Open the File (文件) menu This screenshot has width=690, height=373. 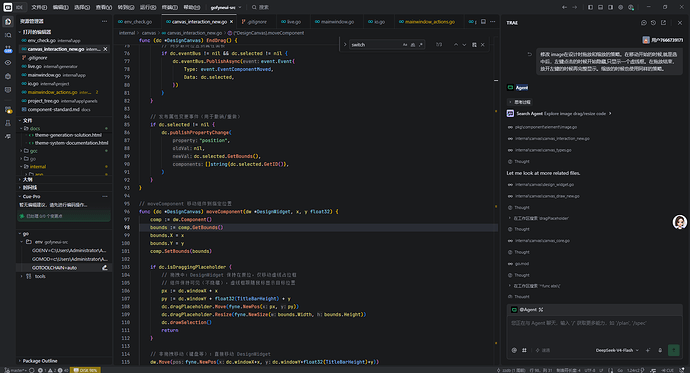pyautogui.click(x=39, y=7)
